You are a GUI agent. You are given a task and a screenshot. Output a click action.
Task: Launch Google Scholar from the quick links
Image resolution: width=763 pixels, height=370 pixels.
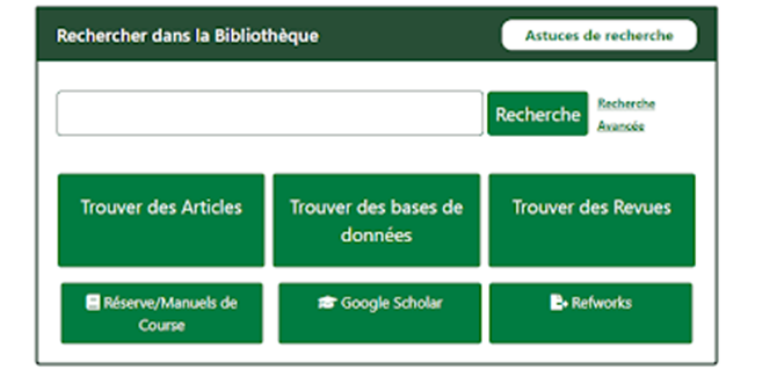[380, 313]
